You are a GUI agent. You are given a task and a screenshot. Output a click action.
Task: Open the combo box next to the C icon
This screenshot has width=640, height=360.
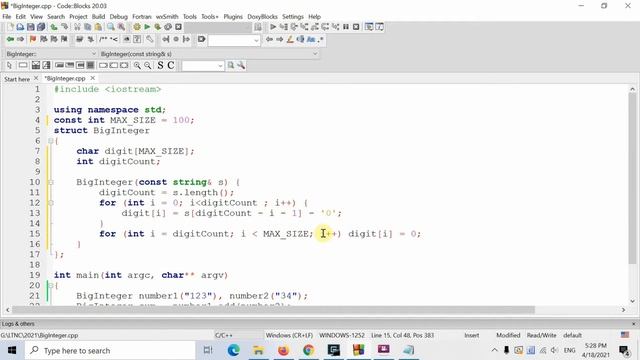point(203,66)
